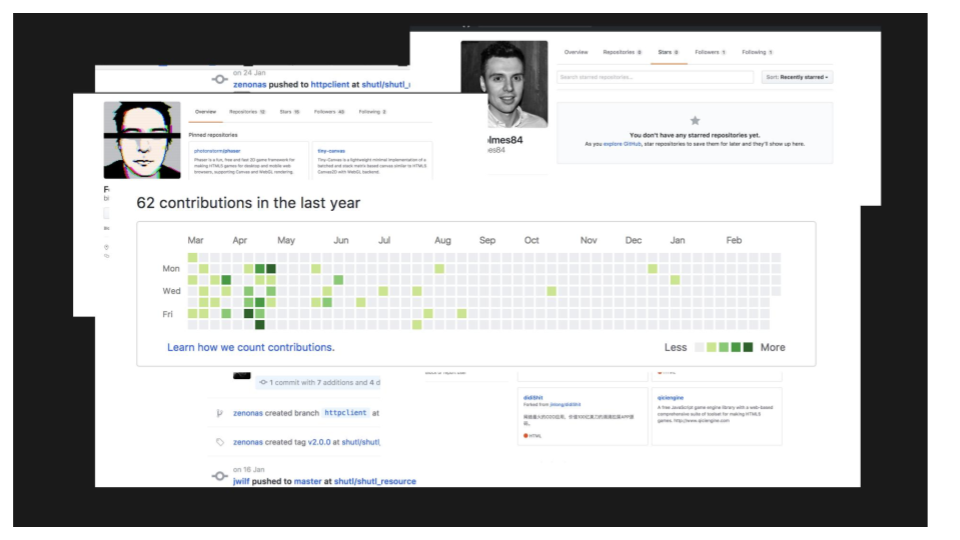Click the black-and-white profile photo
This screenshot has height=540, width=960.
coord(504,84)
